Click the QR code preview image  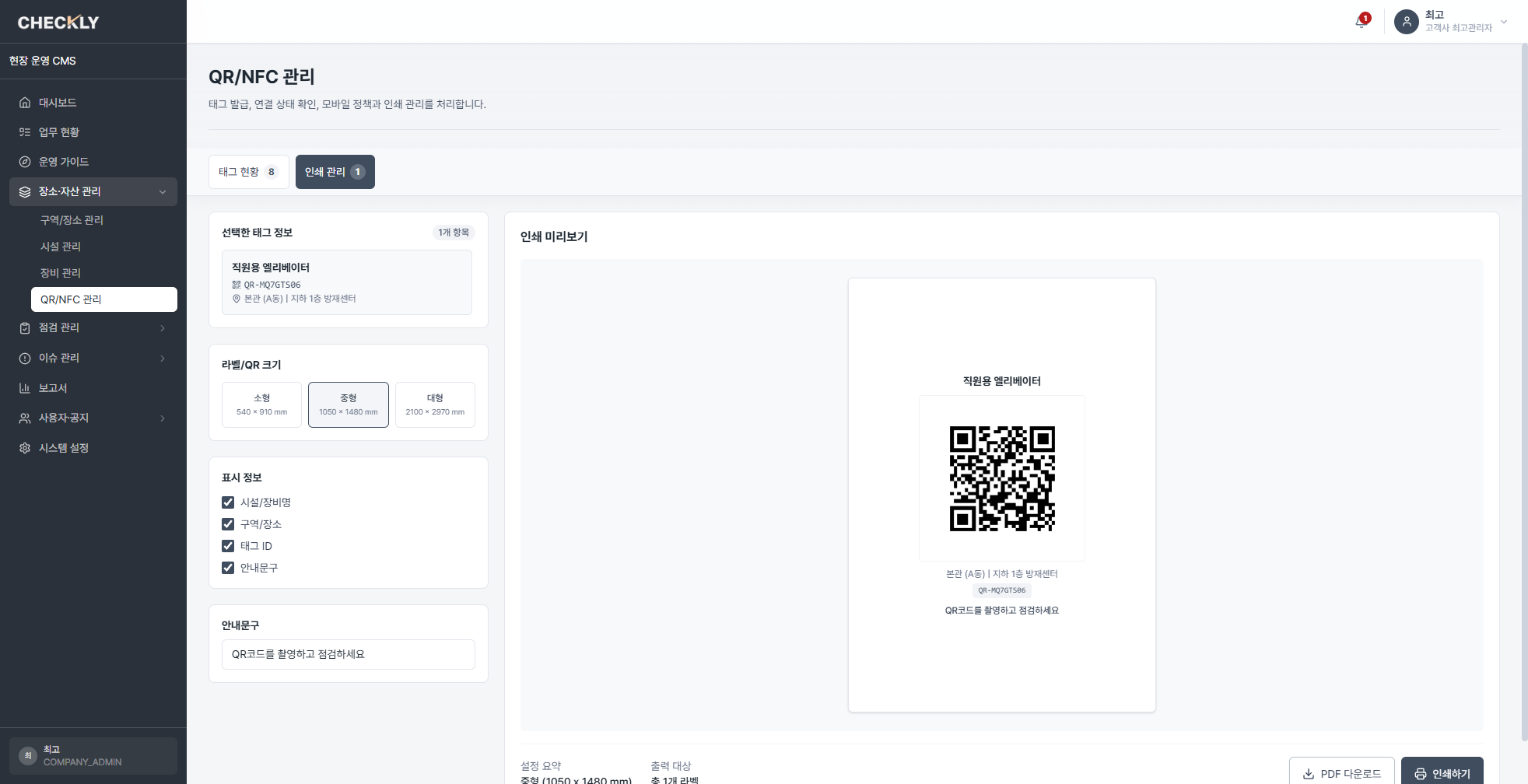1002,478
